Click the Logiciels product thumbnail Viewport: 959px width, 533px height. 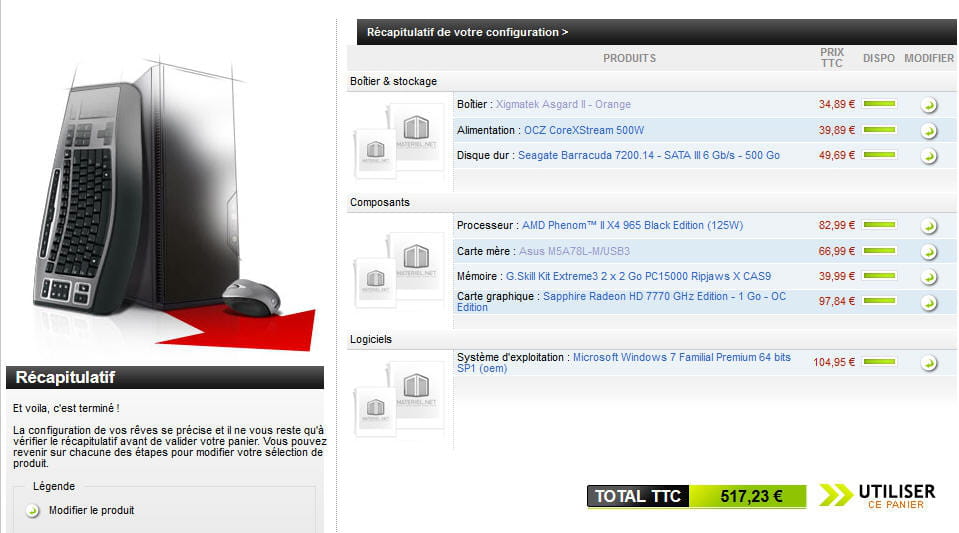[400, 399]
